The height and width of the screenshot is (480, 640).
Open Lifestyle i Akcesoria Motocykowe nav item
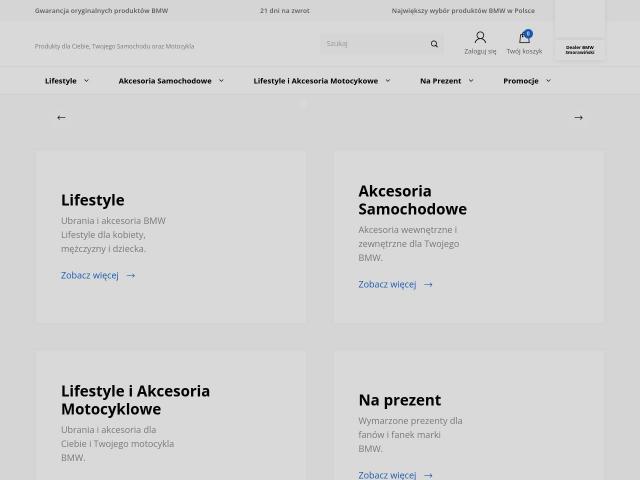(316, 81)
